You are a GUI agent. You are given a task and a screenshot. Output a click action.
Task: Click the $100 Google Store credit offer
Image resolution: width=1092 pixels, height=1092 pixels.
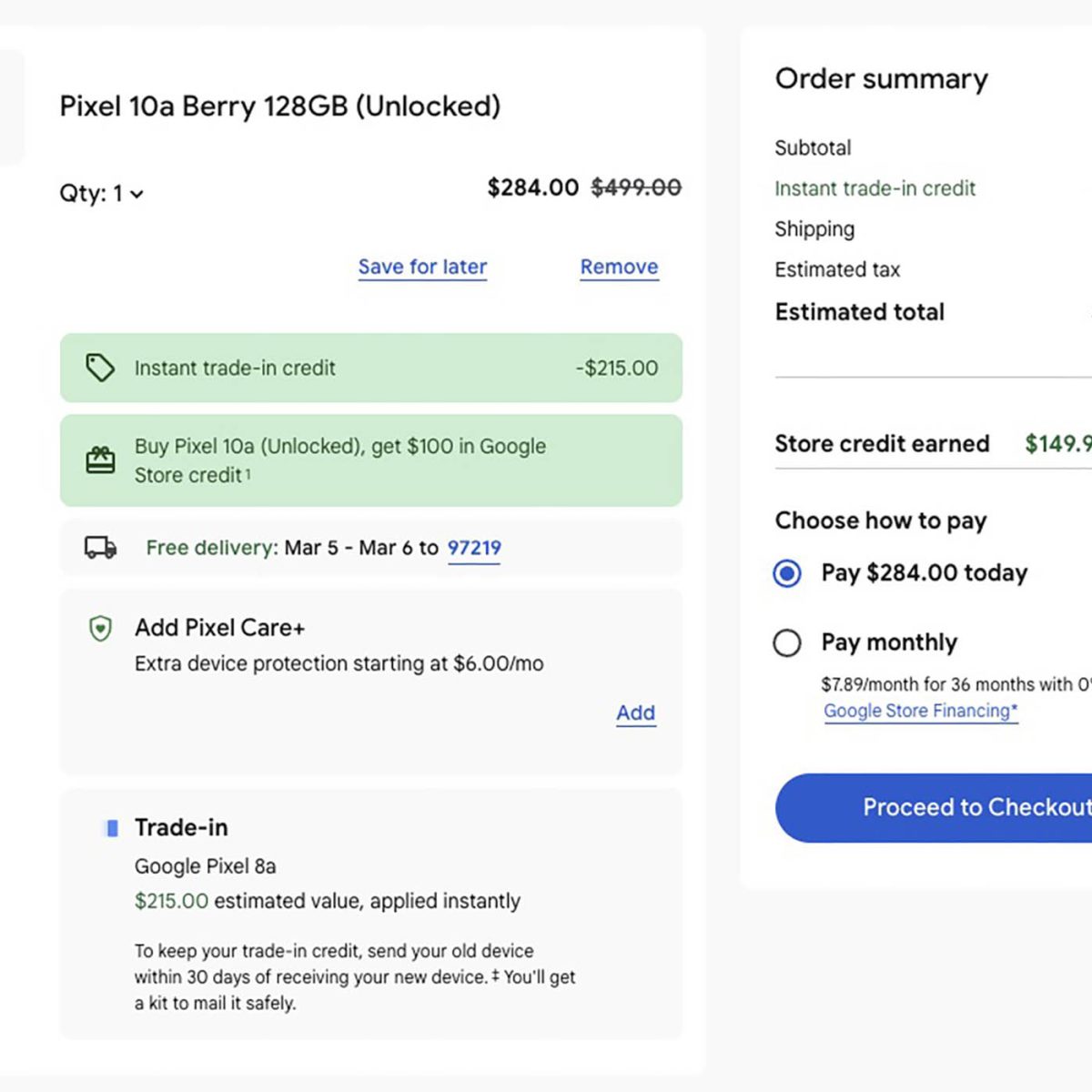pyautogui.click(x=340, y=460)
